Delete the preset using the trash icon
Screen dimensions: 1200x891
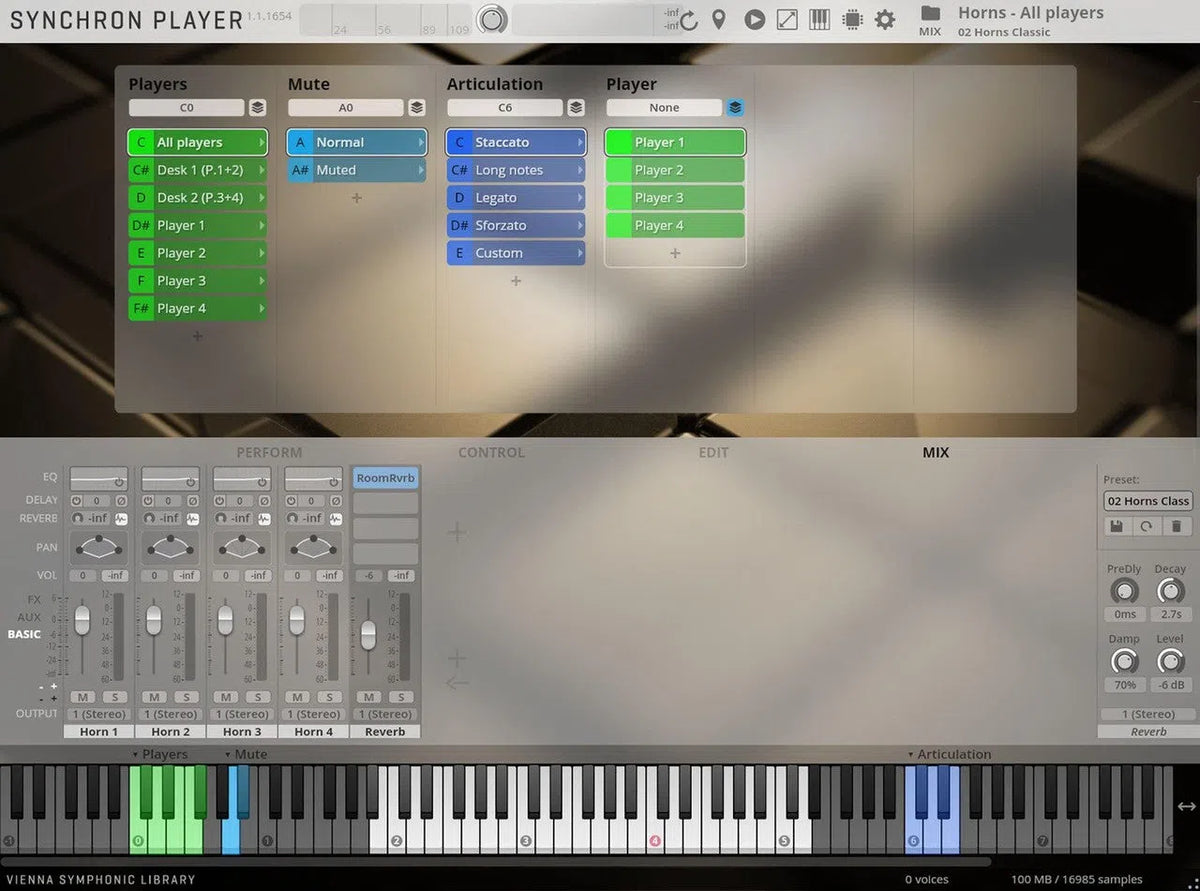tap(1176, 526)
